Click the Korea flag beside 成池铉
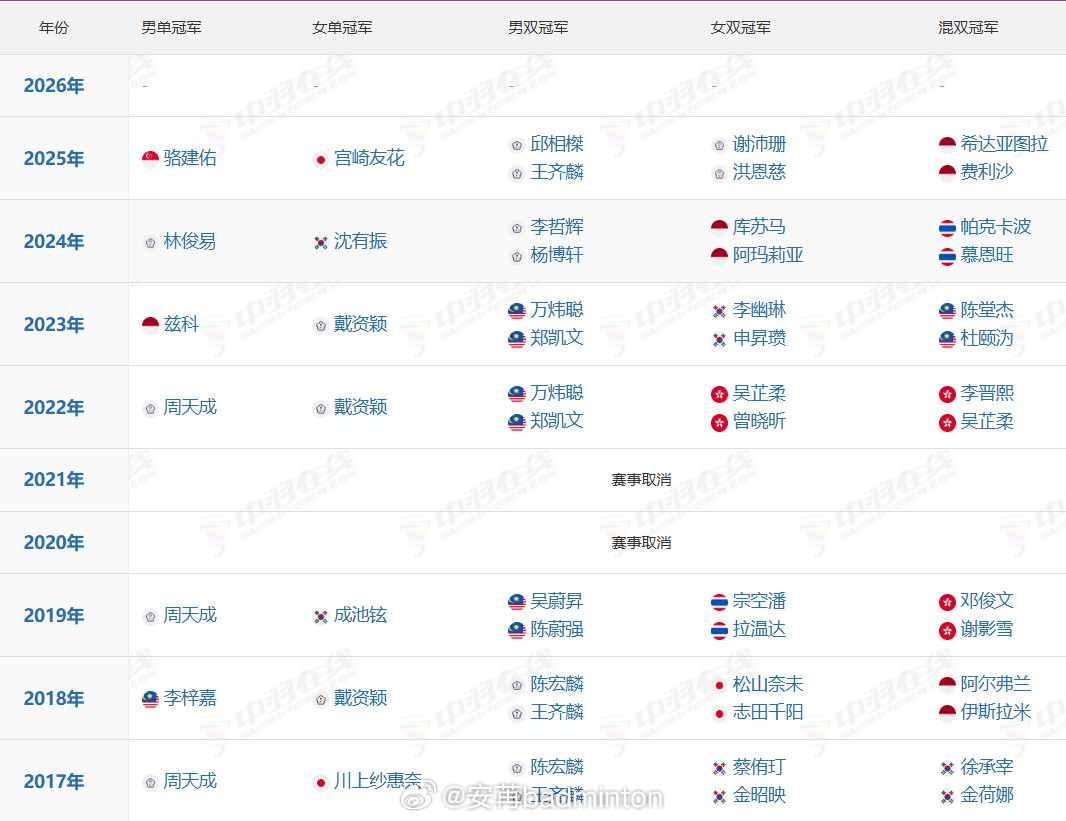 click(321, 616)
